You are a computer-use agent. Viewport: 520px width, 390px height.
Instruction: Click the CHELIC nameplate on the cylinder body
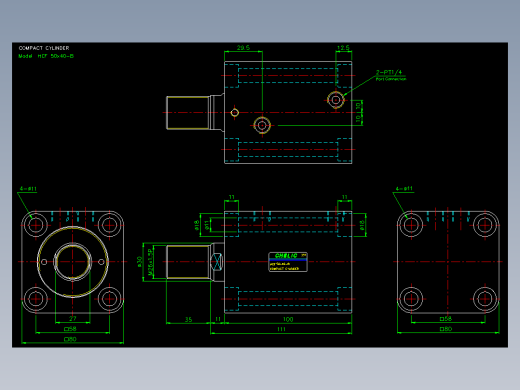288,262
